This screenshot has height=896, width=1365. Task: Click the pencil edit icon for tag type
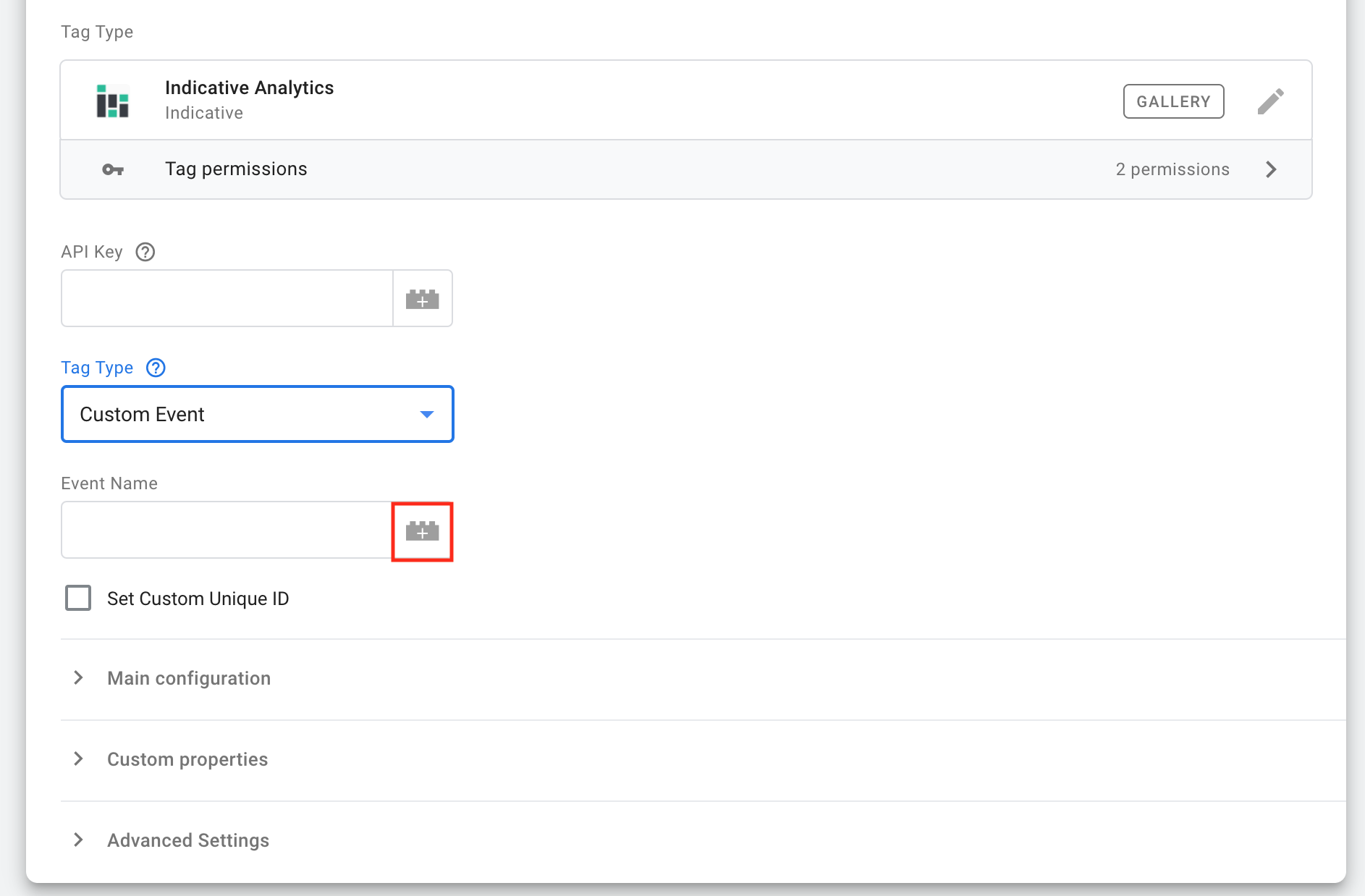(1270, 101)
